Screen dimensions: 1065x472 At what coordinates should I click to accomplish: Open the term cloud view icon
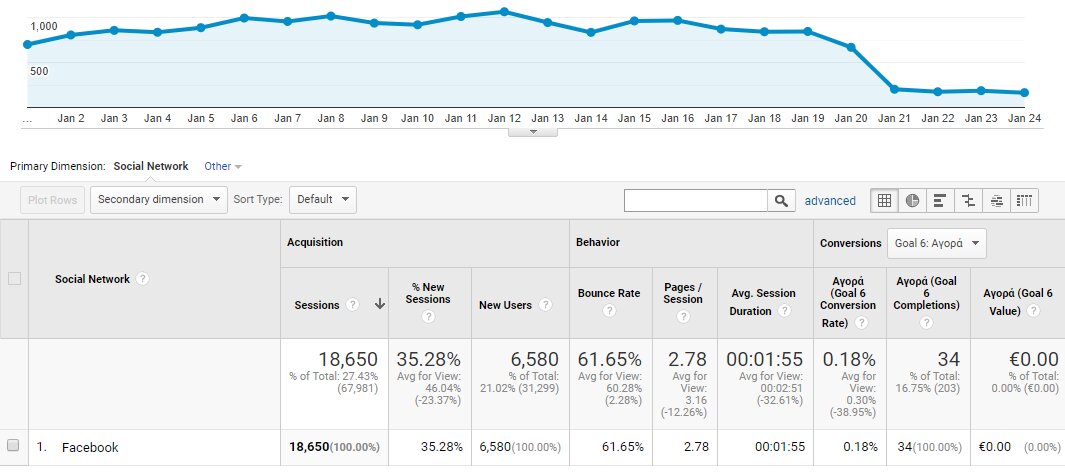click(996, 200)
